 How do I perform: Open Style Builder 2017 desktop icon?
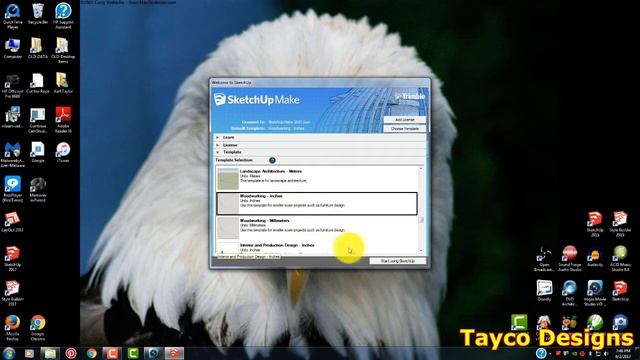13,293
